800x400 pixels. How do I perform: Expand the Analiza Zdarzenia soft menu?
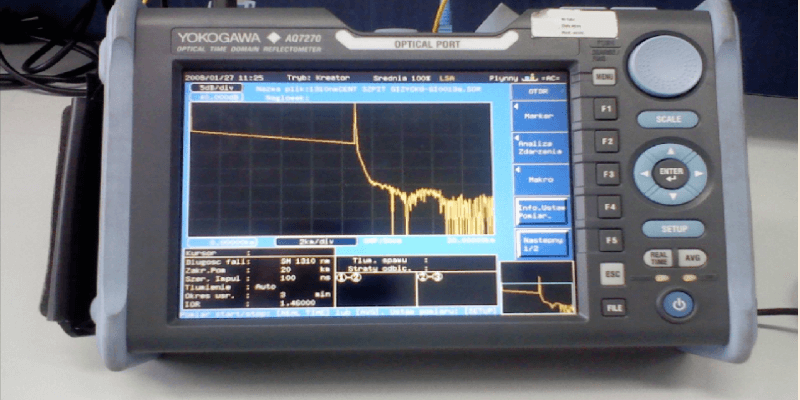click(x=541, y=148)
